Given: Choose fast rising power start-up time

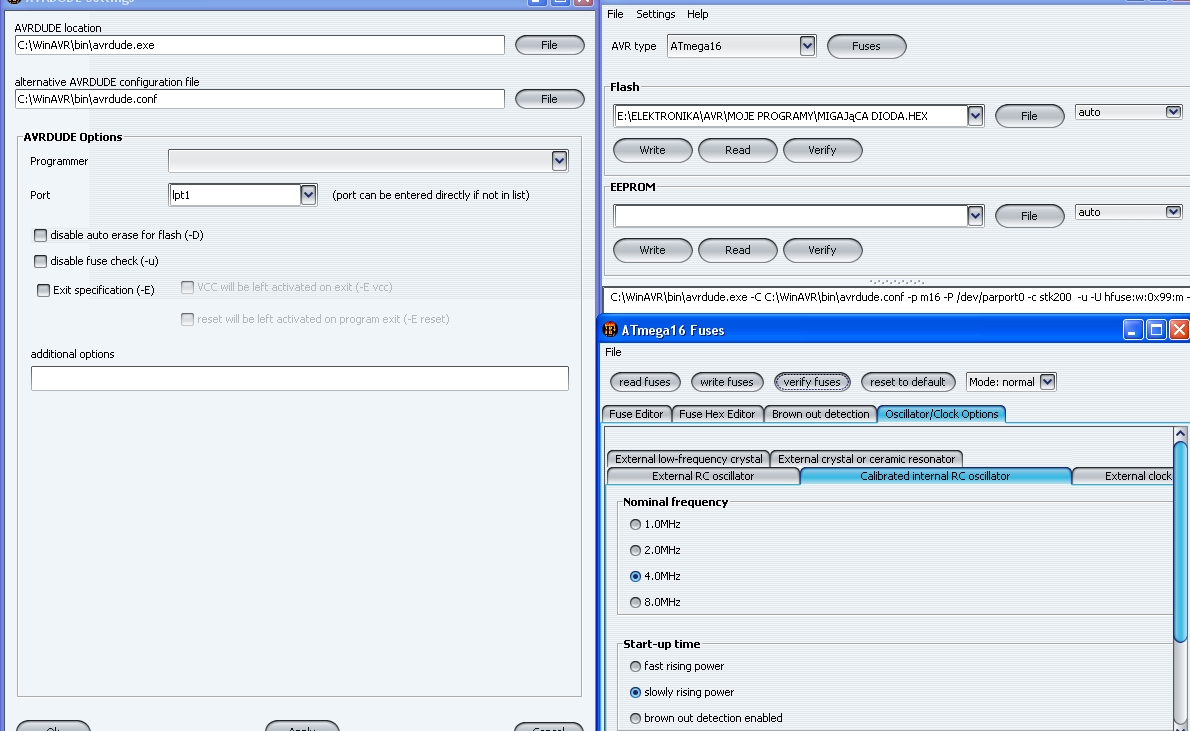Looking at the screenshot, I should [x=635, y=666].
